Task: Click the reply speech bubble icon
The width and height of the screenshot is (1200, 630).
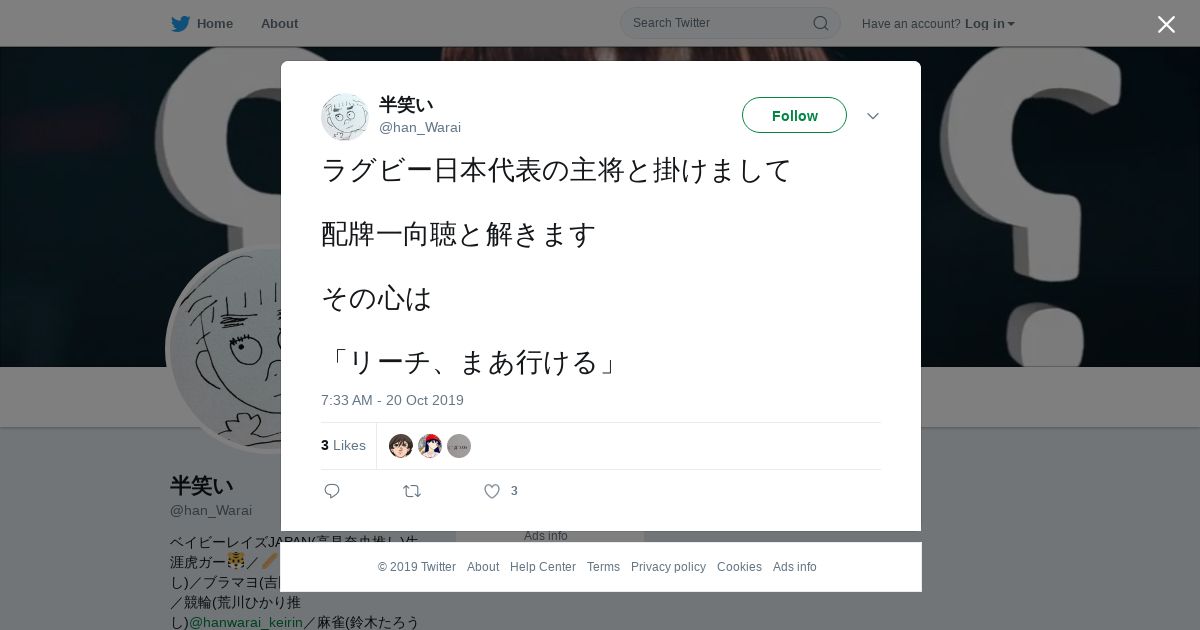Action: 332,491
